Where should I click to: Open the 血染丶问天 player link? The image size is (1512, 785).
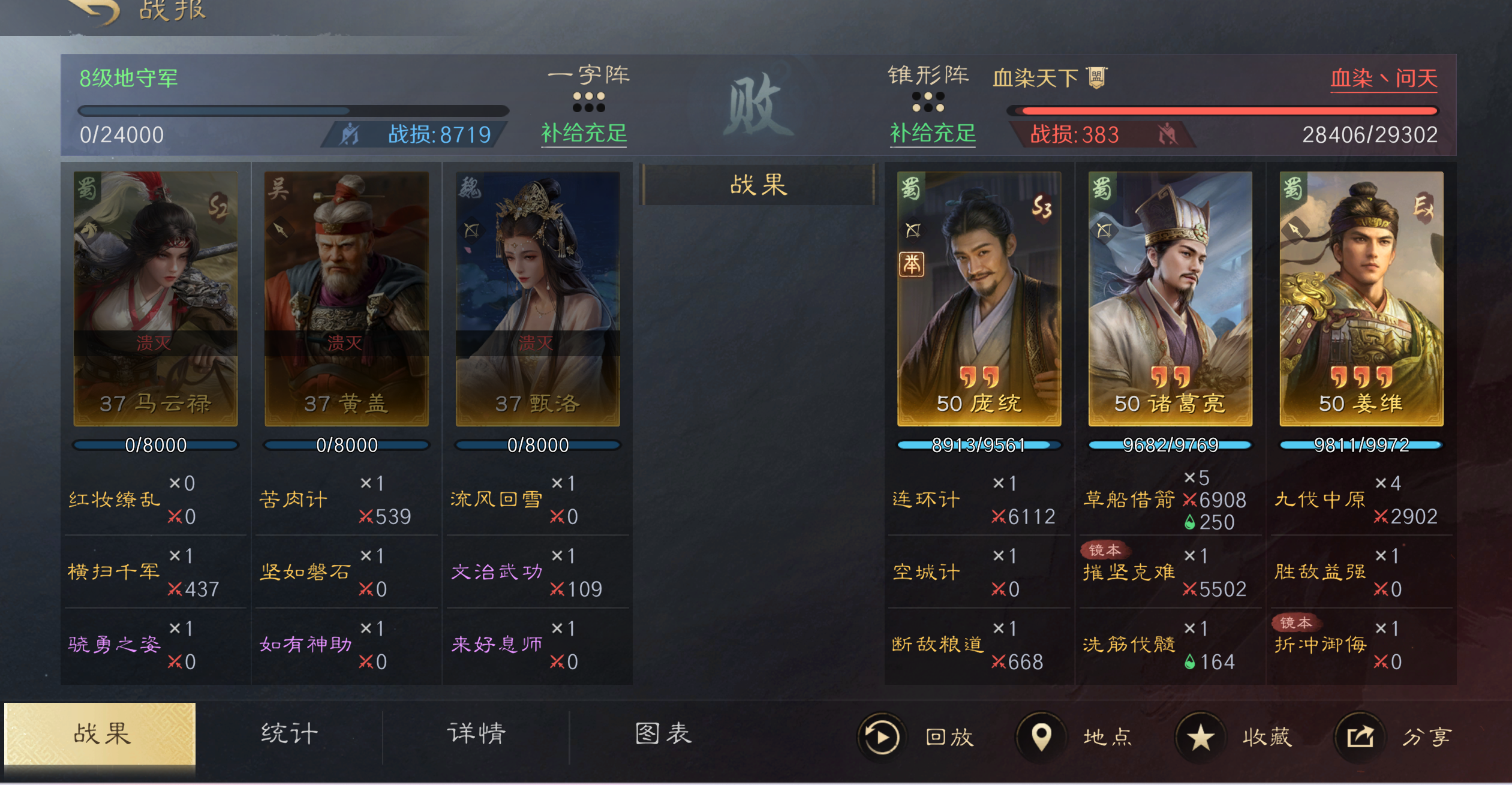click(1384, 79)
